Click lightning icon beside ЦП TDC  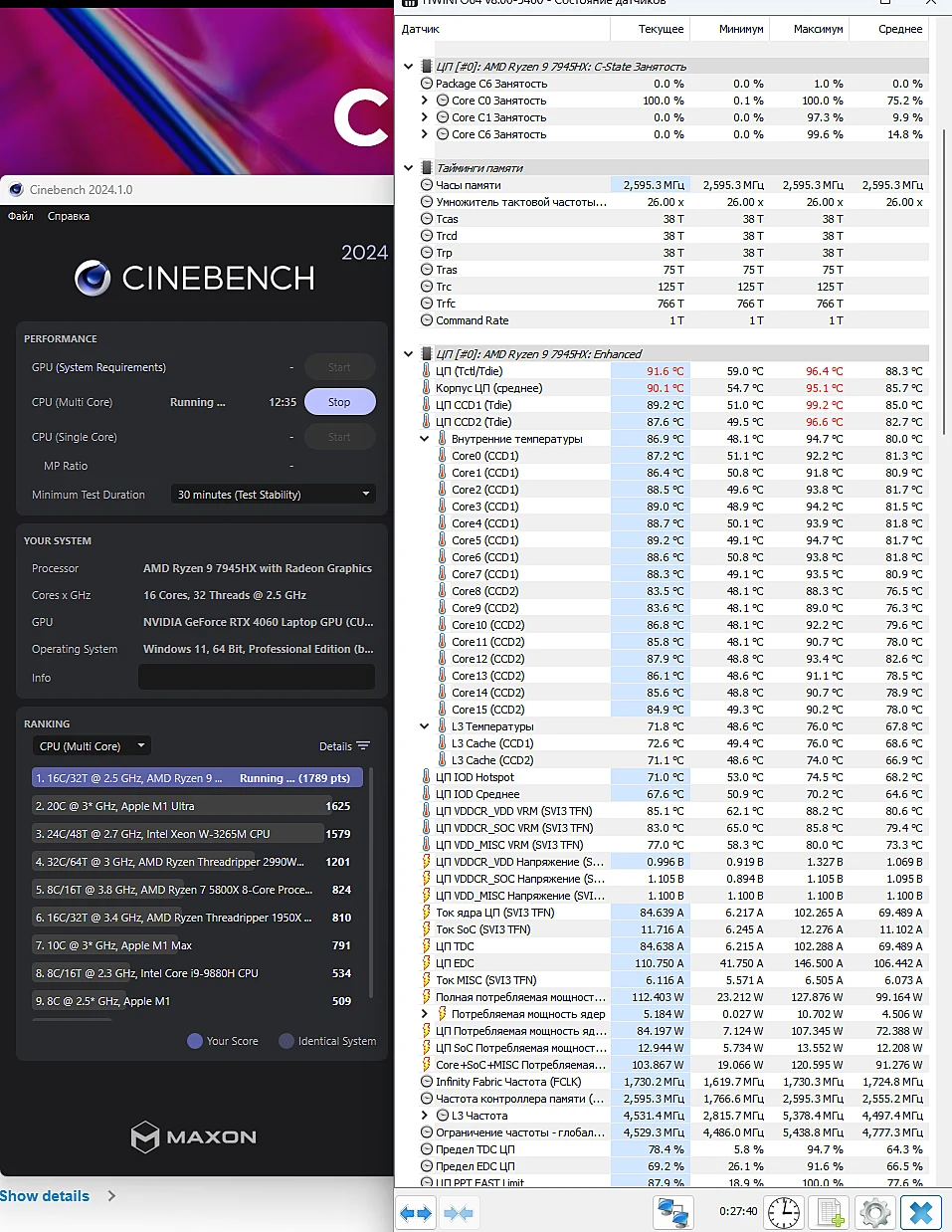[x=427, y=946]
